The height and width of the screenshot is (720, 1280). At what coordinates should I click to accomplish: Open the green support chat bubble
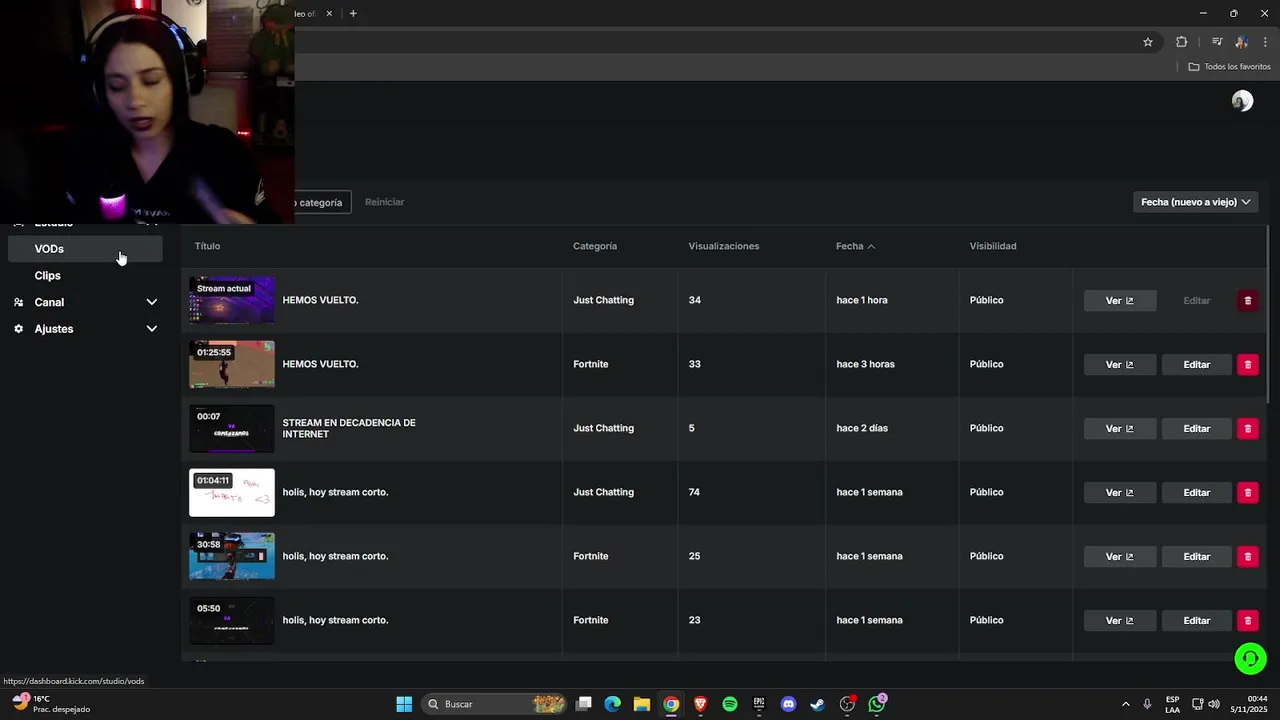(1250, 658)
